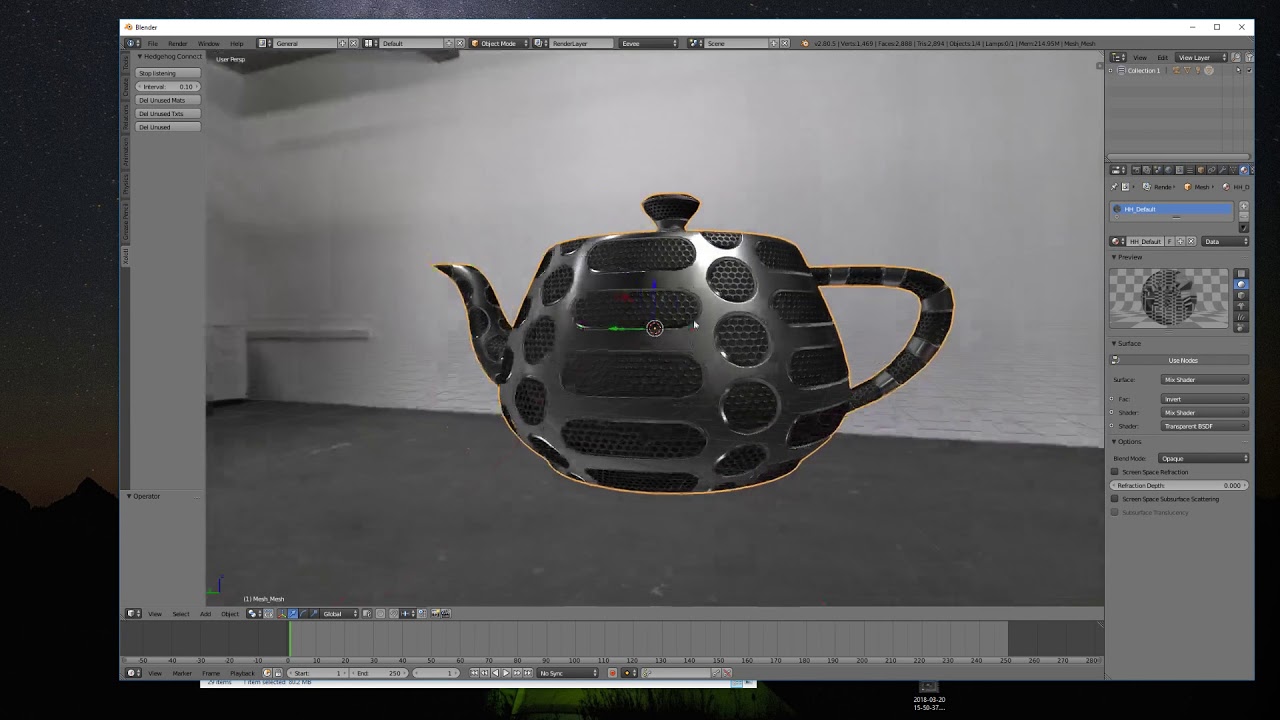This screenshot has height=720, width=1280.
Task: Click the End frame field showing 250
Action: pos(378,673)
